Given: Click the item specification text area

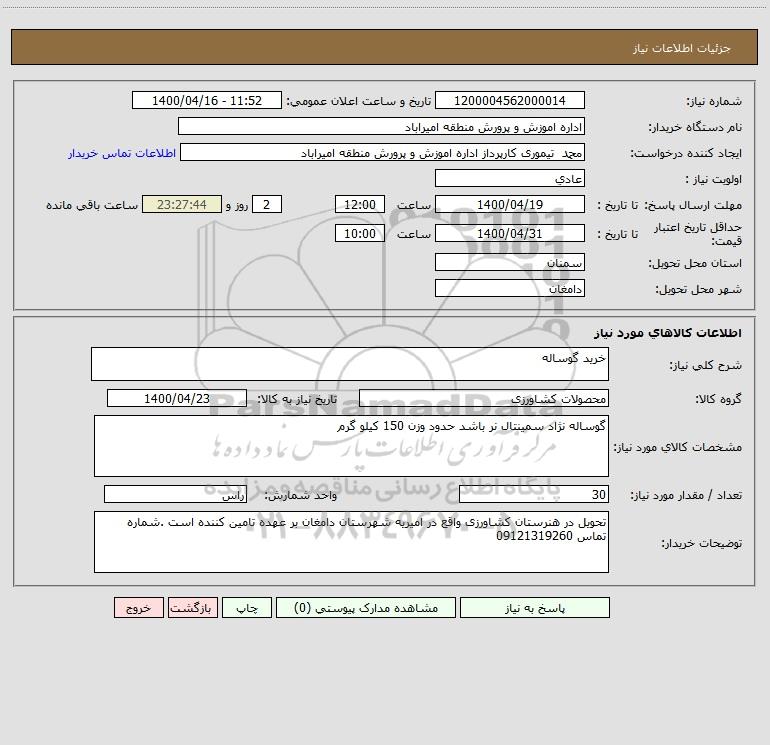Looking at the screenshot, I should pos(351,446).
